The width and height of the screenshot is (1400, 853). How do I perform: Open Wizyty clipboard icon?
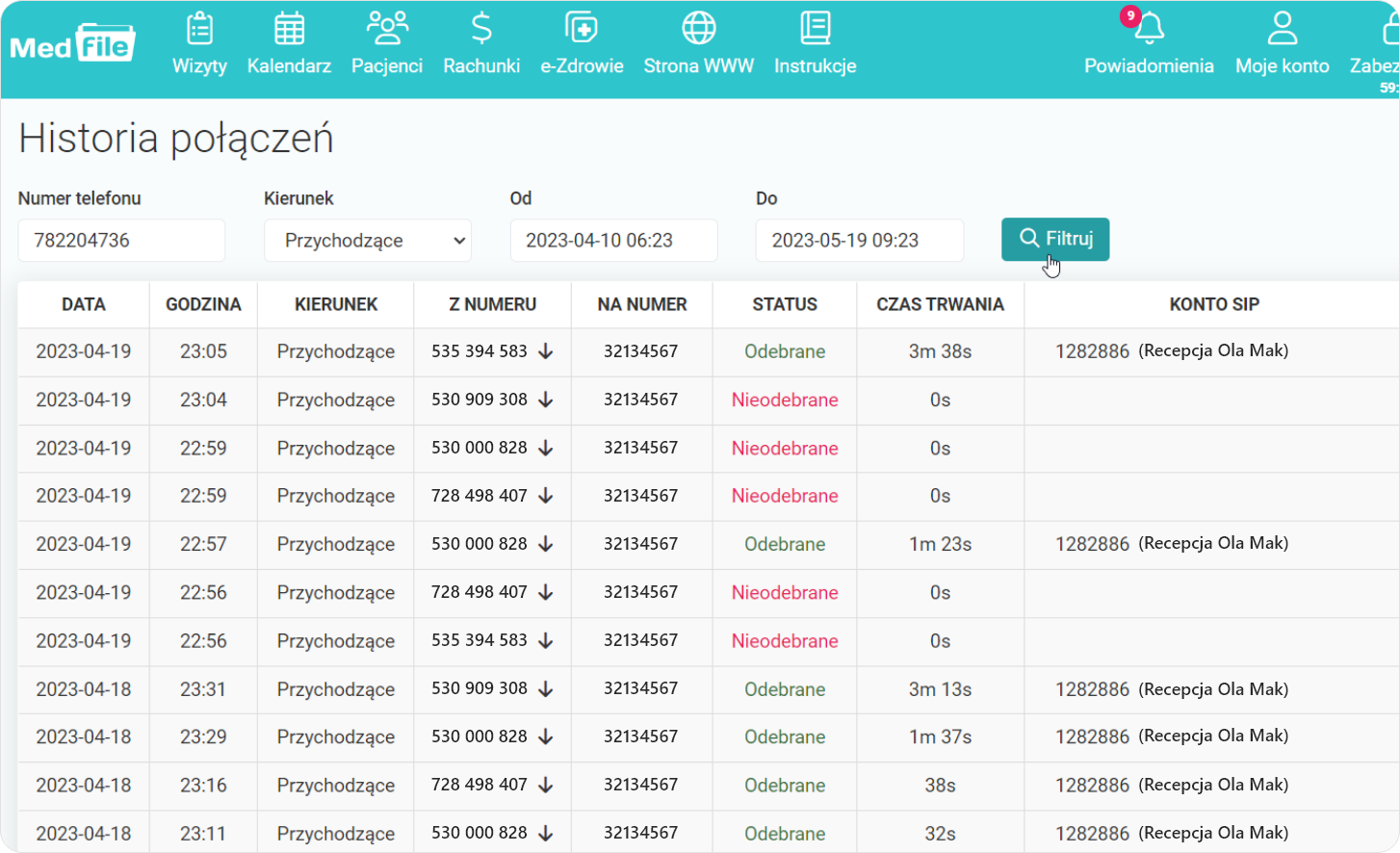coord(199,29)
